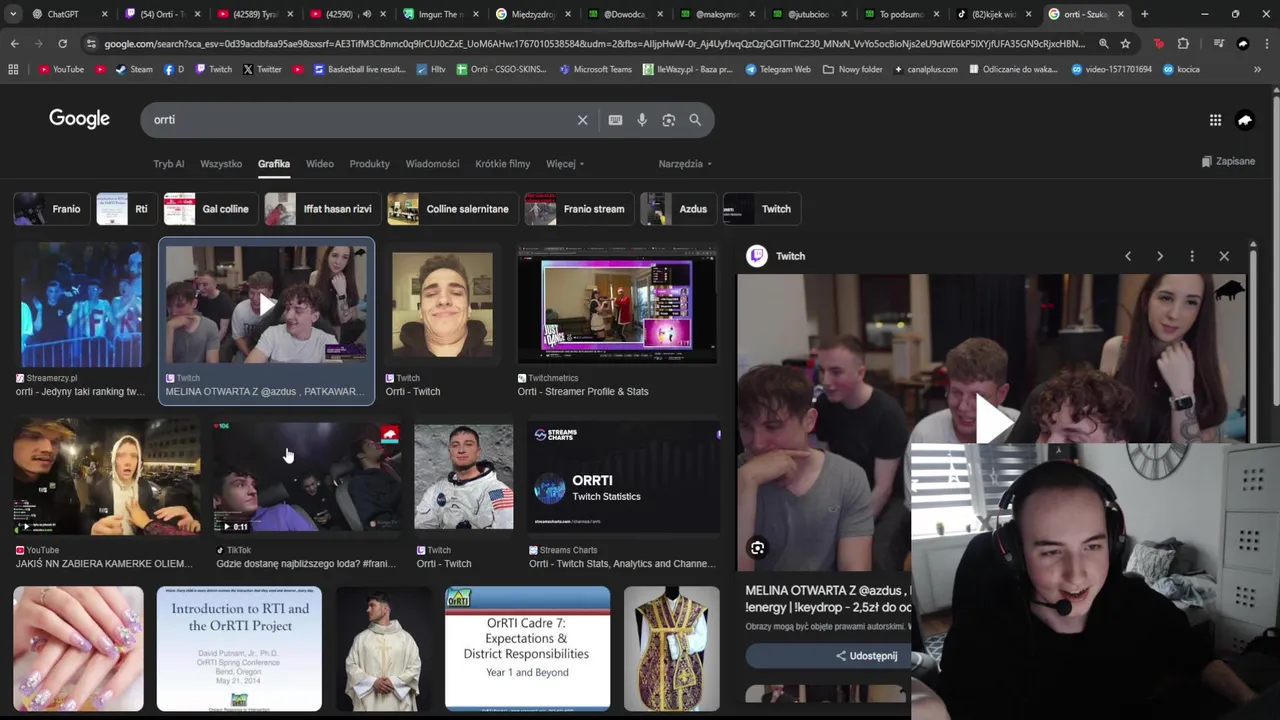This screenshot has height=720, width=1280.
Task: Open the TikTok 0:11 video thumbnail
Action: pyautogui.click(x=307, y=477)
